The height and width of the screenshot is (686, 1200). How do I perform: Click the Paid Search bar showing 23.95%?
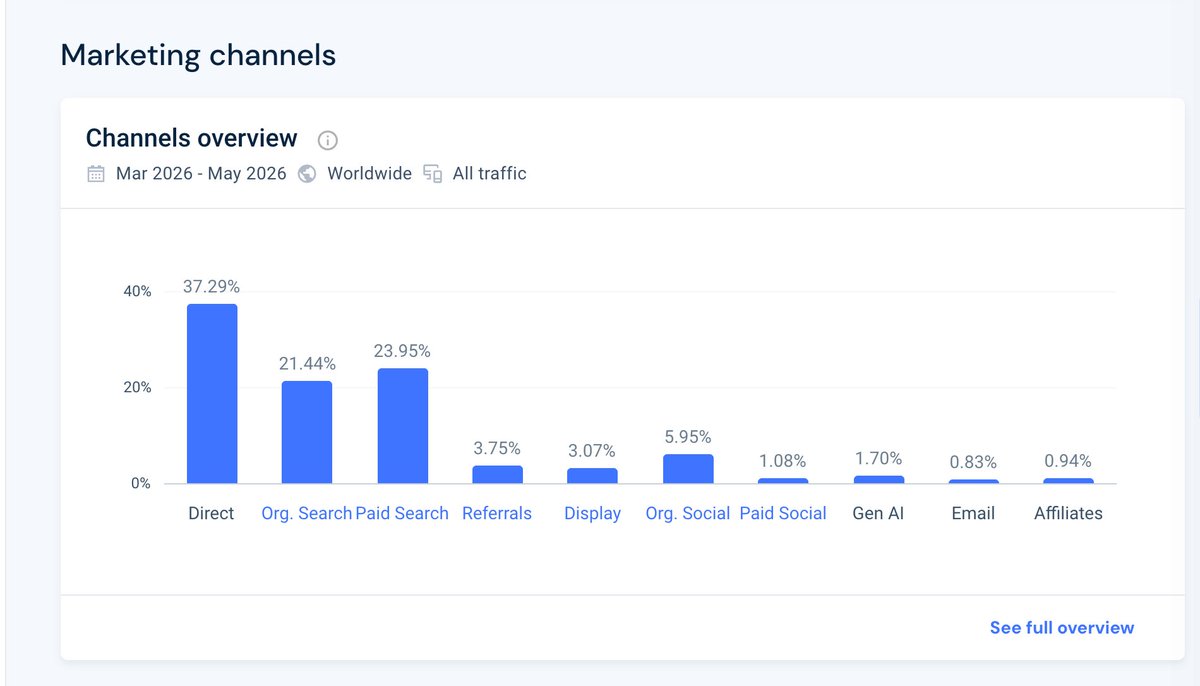pyautogui.click(x=403, y=426)
